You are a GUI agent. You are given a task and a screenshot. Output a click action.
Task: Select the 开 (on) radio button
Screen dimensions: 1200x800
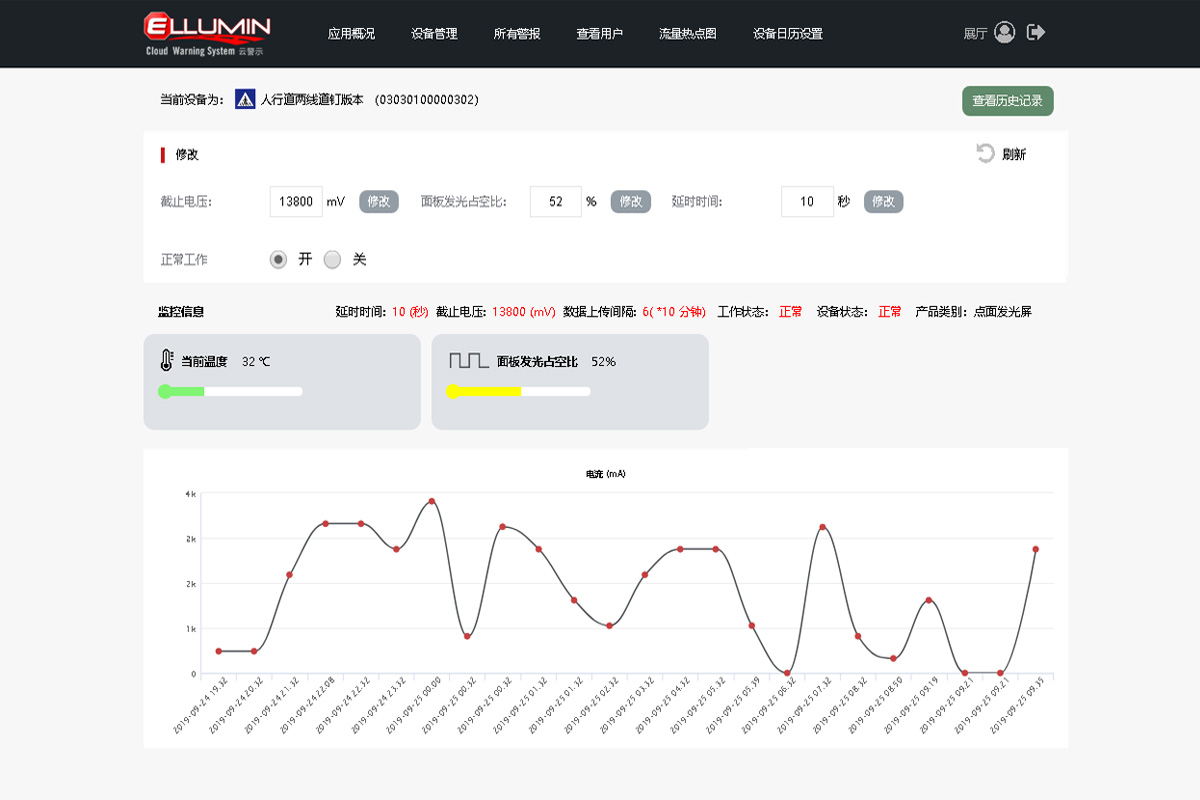click(278, 259)
